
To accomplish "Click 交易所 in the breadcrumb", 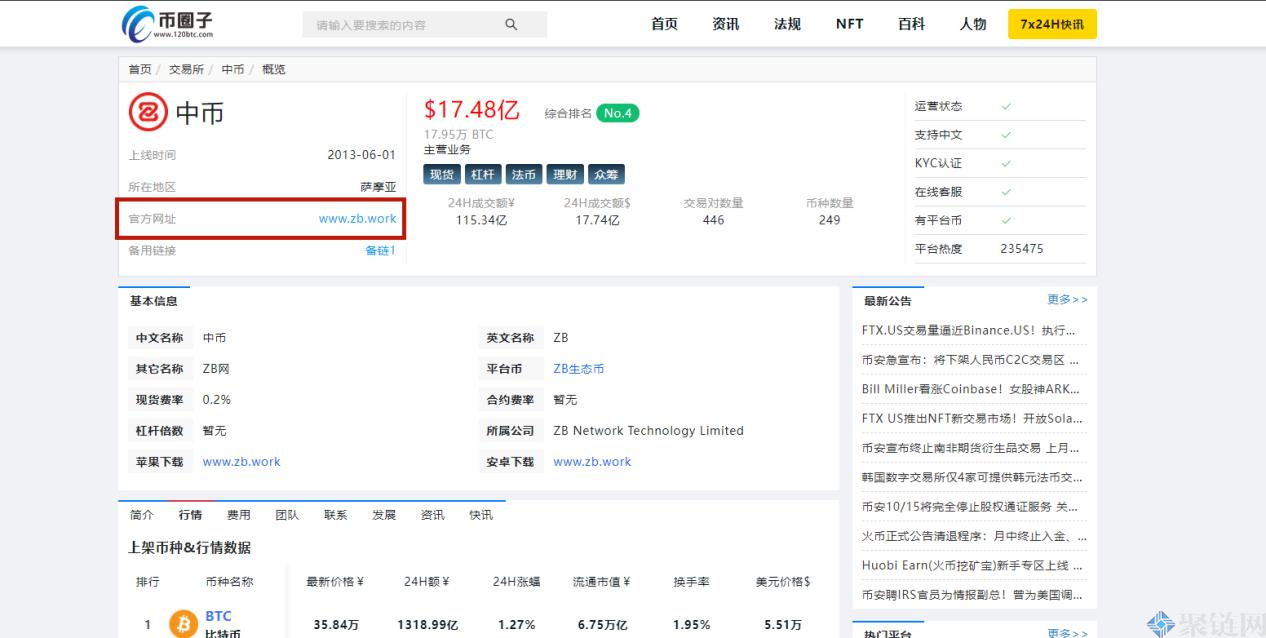I will click(186, 69).
